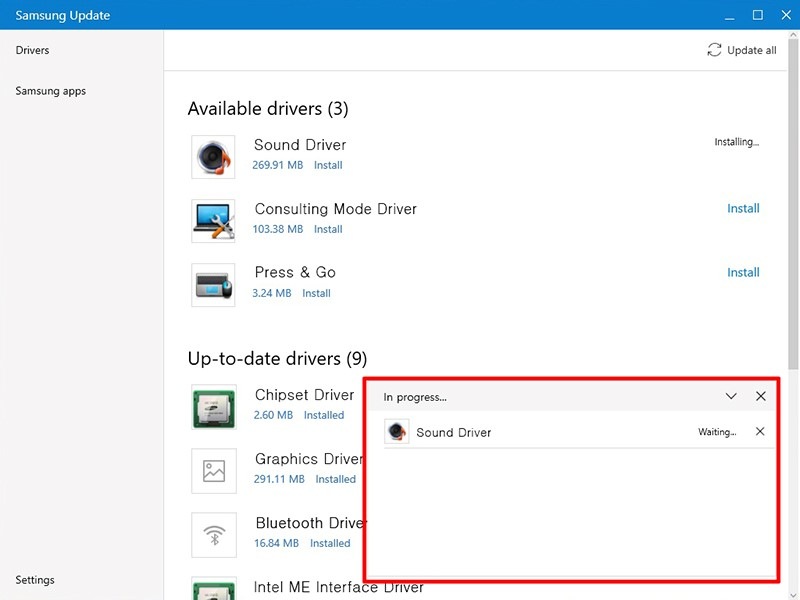800x600 pixels.
Task: Click the 291.11 MB size text
Action: [279, 479]
